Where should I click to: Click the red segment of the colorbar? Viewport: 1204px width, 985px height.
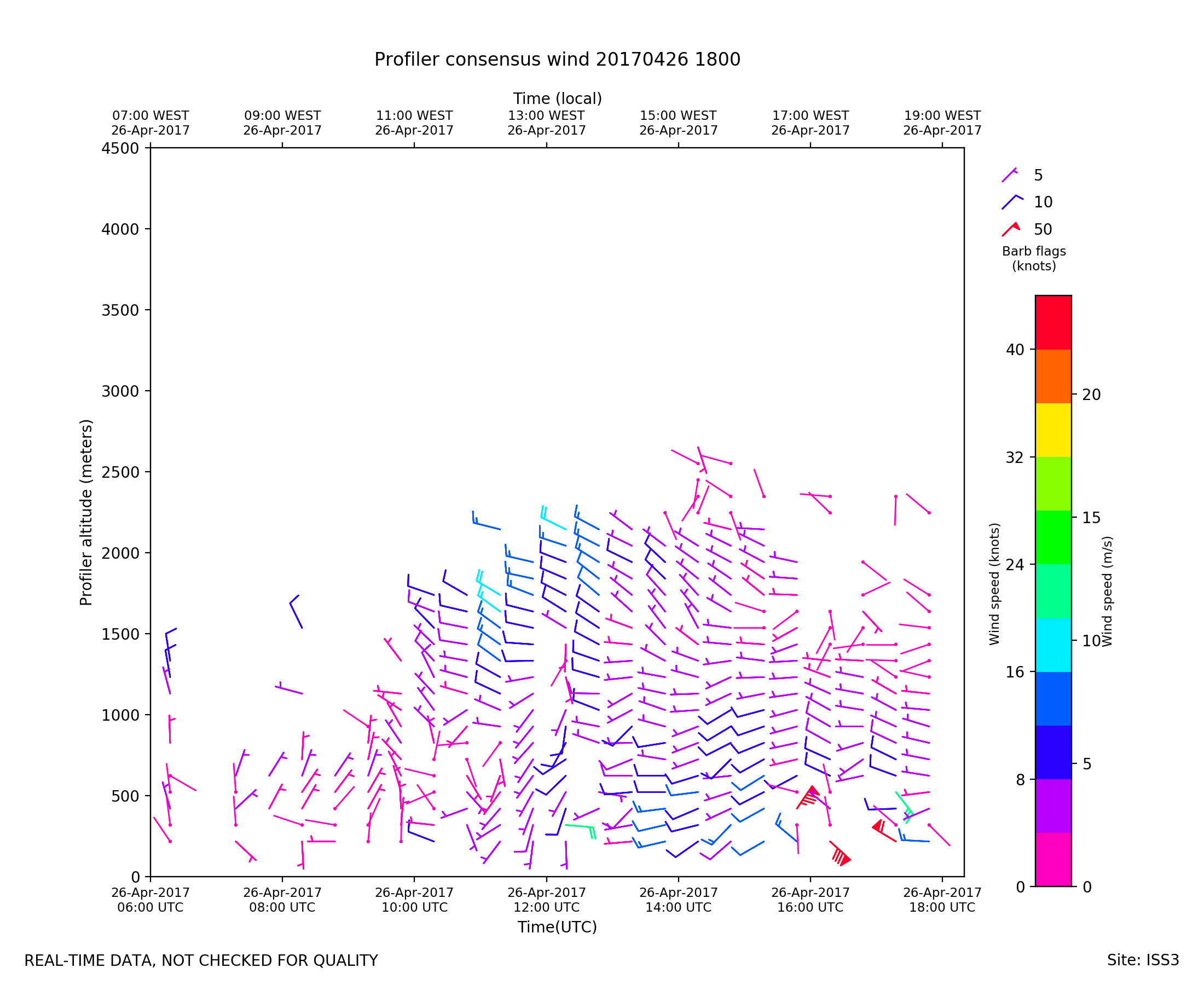point(1053,322)
